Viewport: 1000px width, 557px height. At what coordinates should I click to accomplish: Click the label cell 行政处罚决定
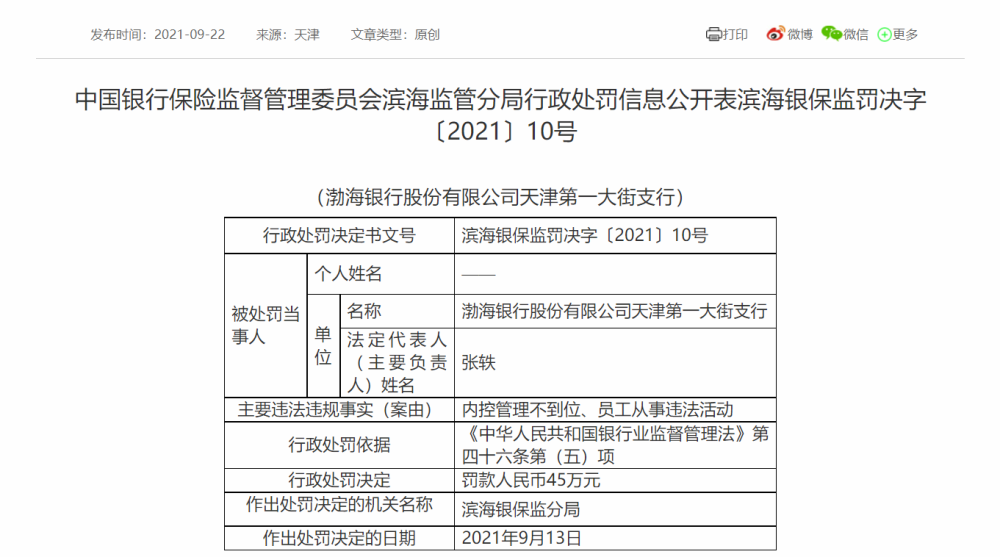(x=339, y=480)
